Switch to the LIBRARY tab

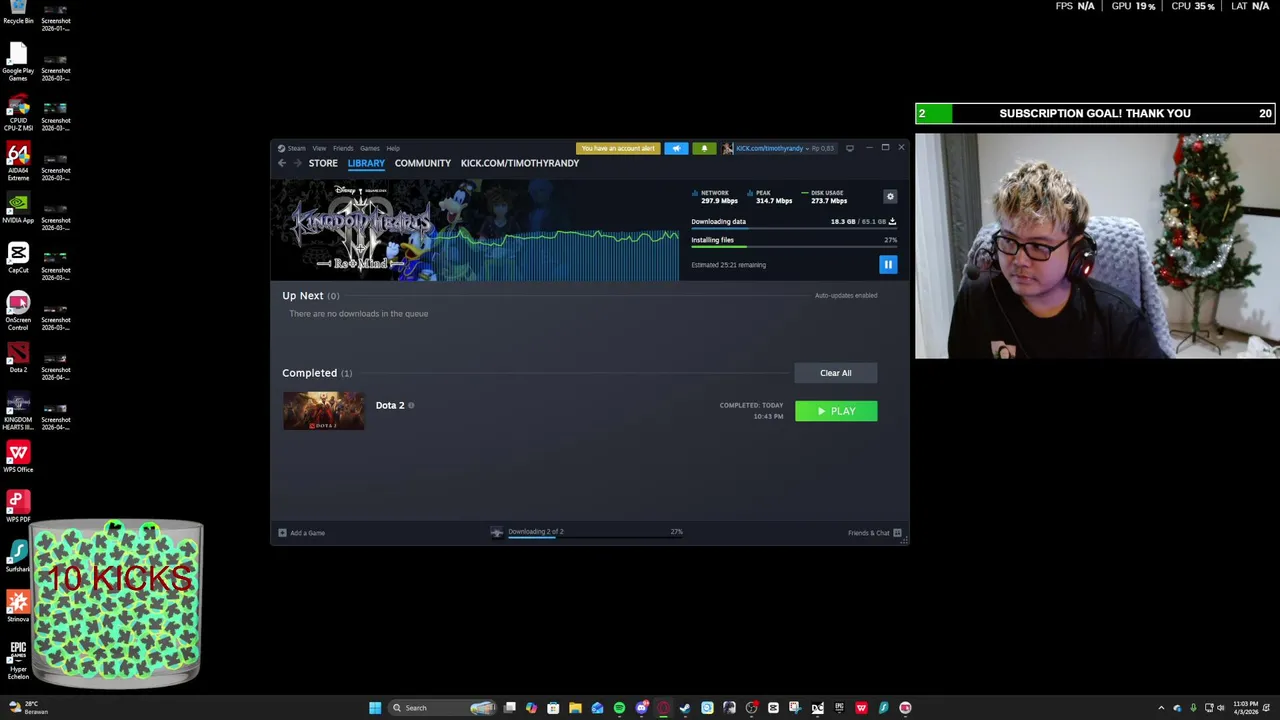pyautogui.click(x=366, y=163)
